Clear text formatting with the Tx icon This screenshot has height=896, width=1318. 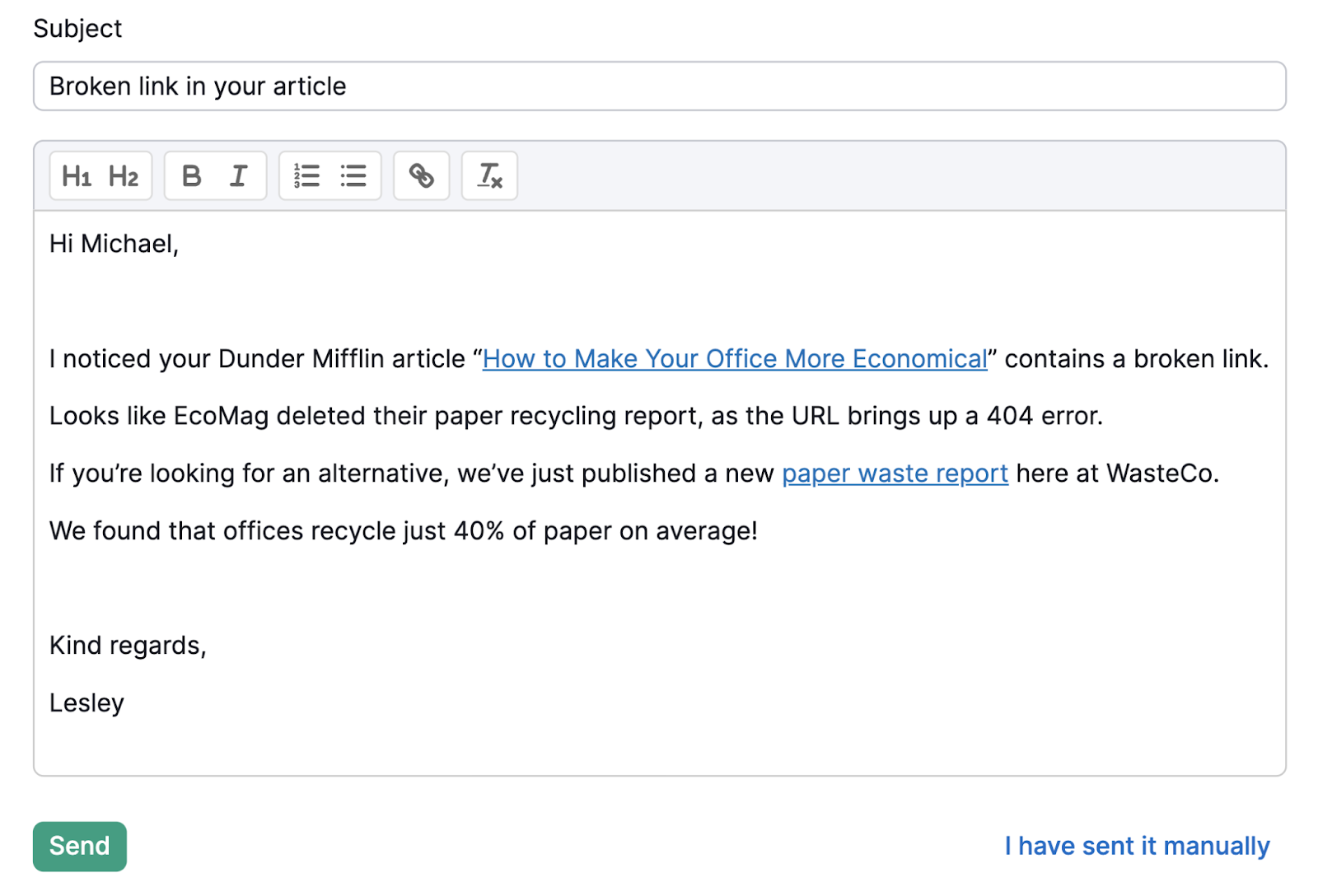pos(489,175)
